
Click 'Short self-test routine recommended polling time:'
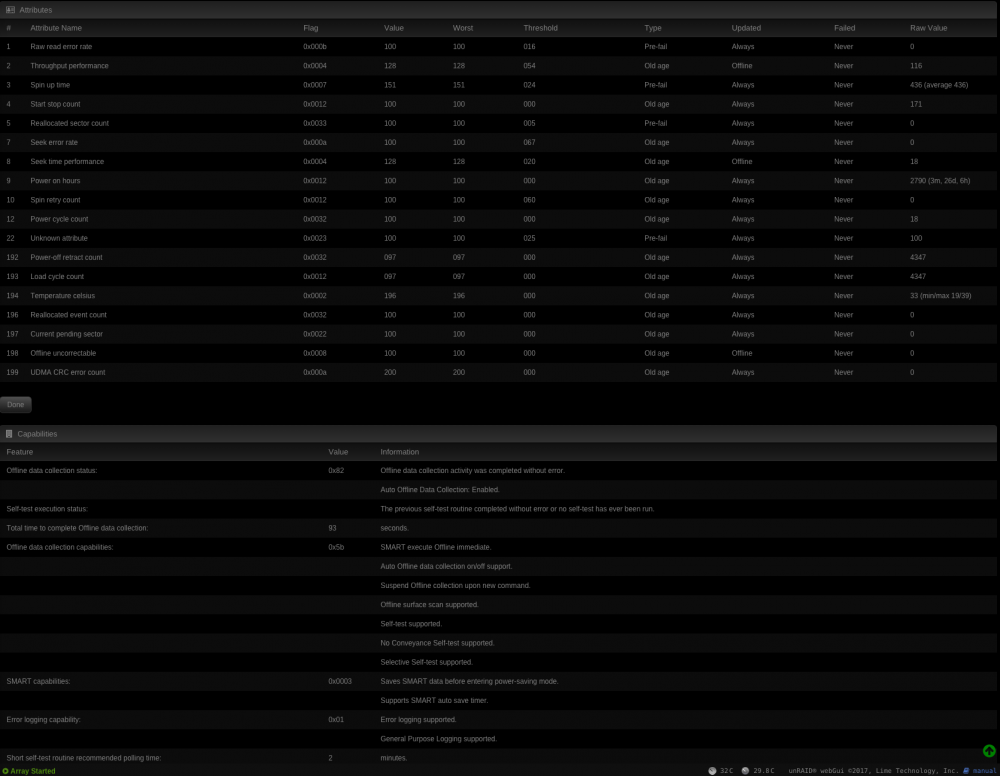[x=84, y=758]
